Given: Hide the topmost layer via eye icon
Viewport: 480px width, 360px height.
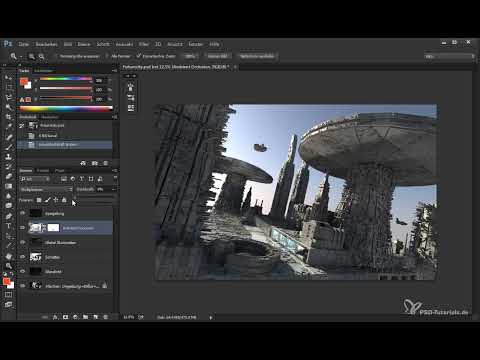Looking at the screenshot, I should pos(23,213).
